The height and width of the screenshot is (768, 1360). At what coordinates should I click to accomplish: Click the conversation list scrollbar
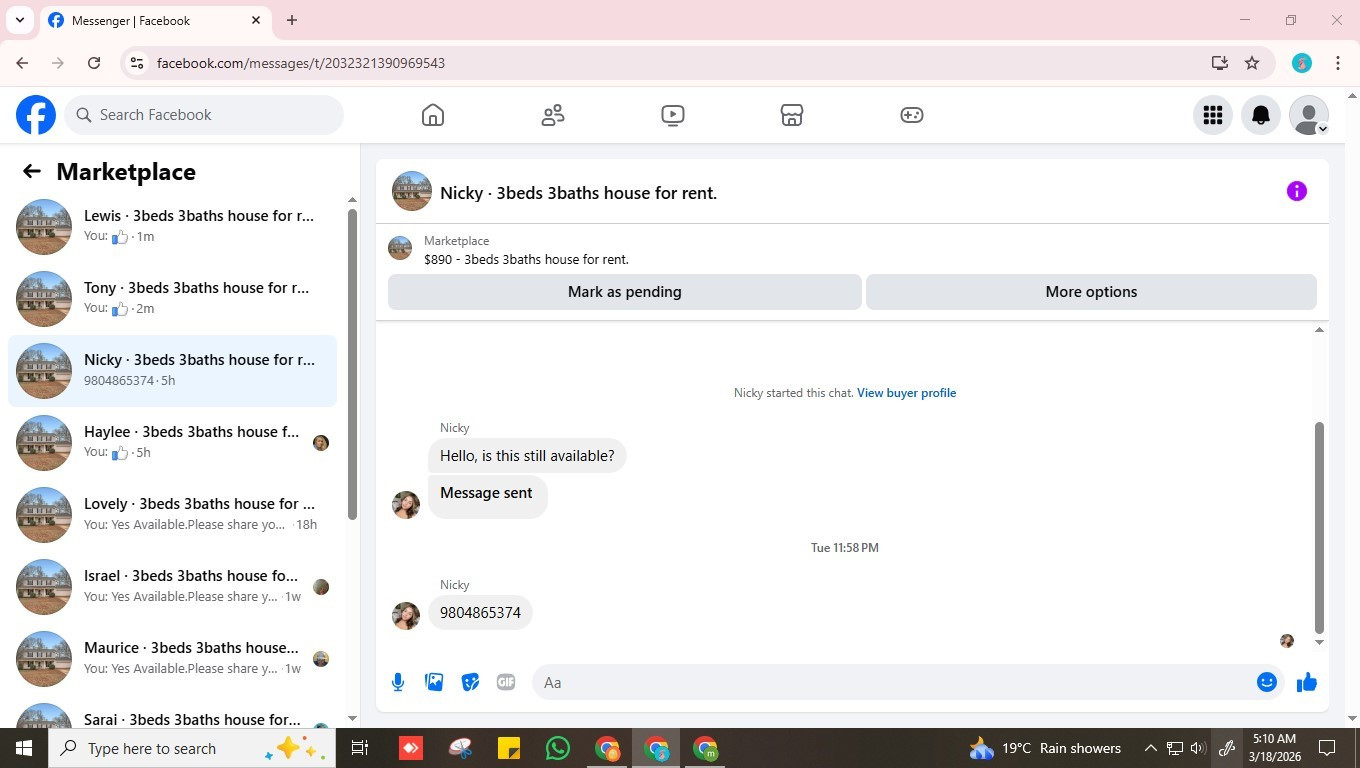coord(352,364)
